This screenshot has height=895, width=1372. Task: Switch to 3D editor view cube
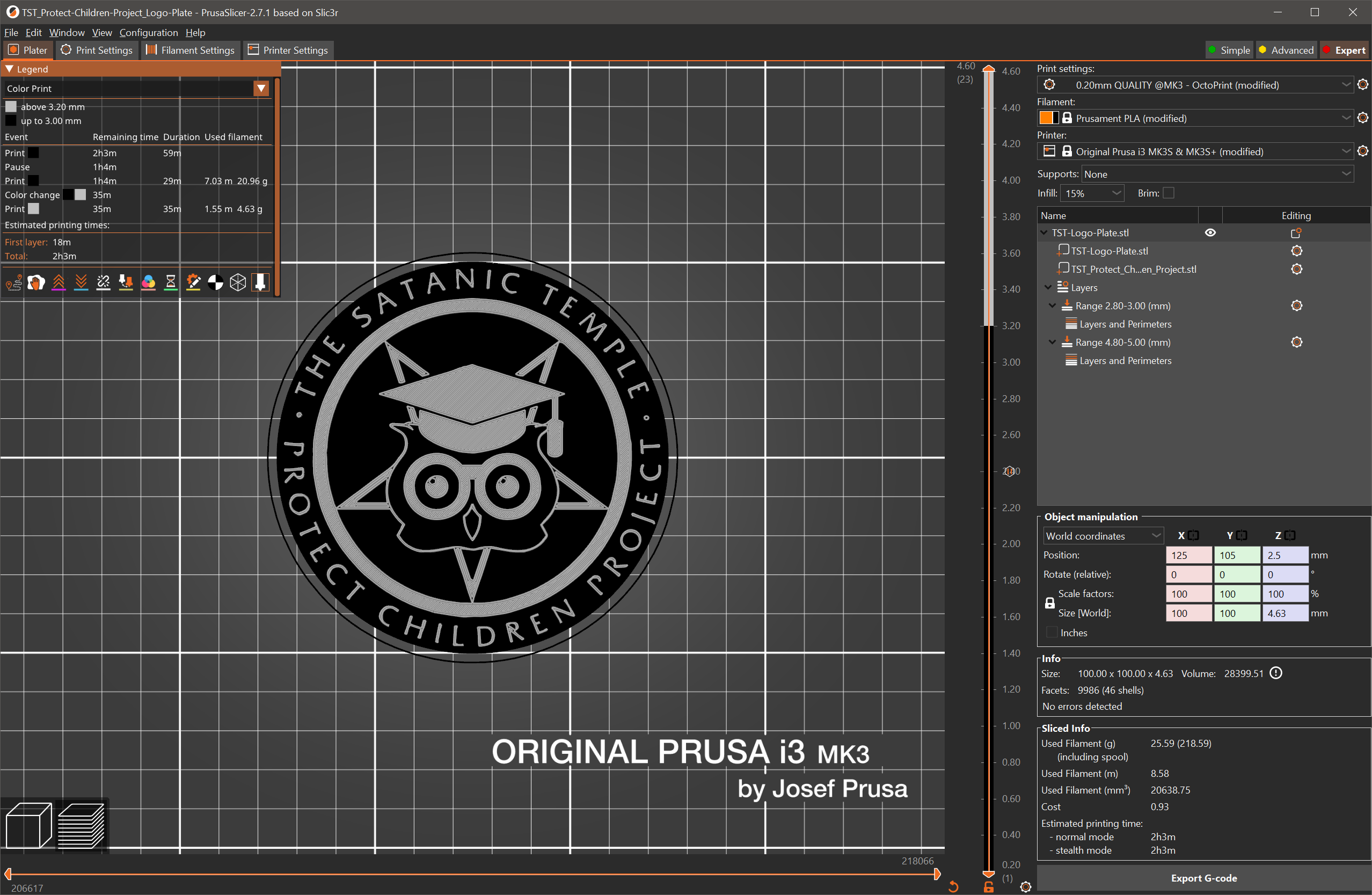(29, 826)
